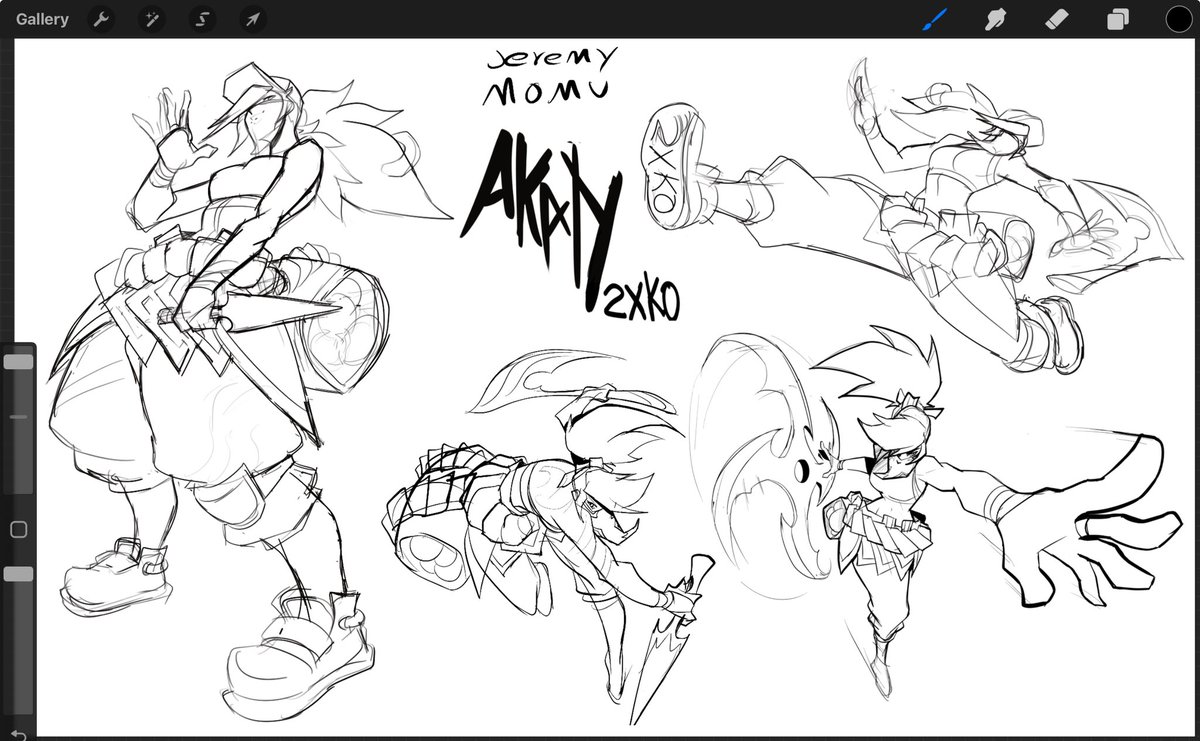Image resolution: width=1200 pixels, height=741 pixels.
Task: Select the Eraser tool
Action: 1057,19
